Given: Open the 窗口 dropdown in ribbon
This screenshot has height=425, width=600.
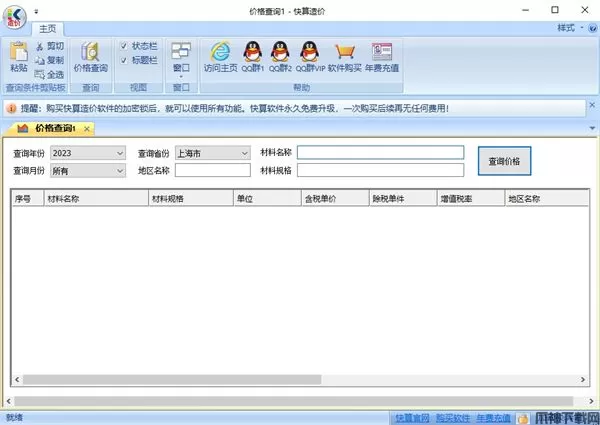Looking at the screenshot, I should tap(181, 59).
